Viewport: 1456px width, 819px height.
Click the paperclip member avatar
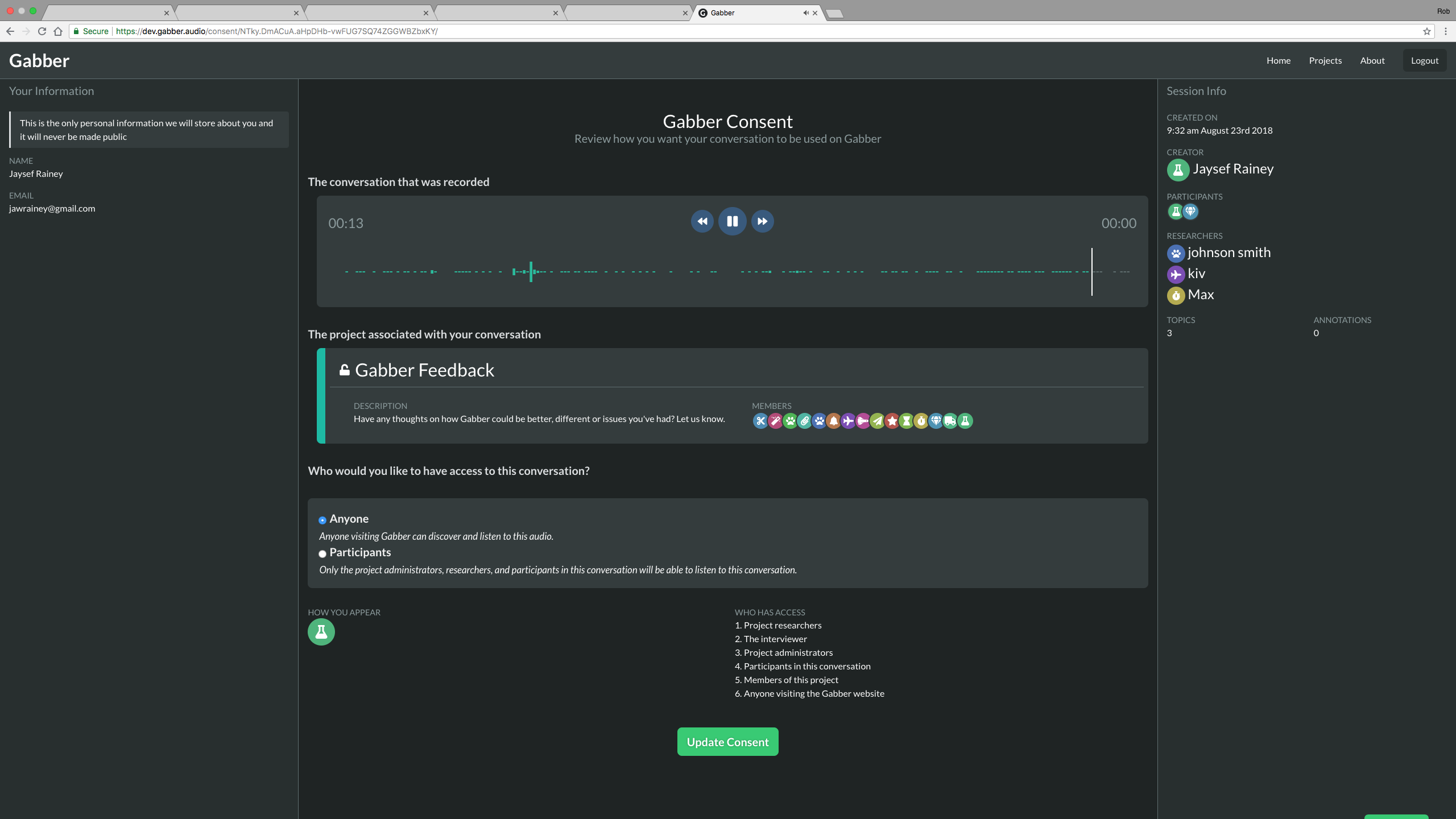[804, 421]
